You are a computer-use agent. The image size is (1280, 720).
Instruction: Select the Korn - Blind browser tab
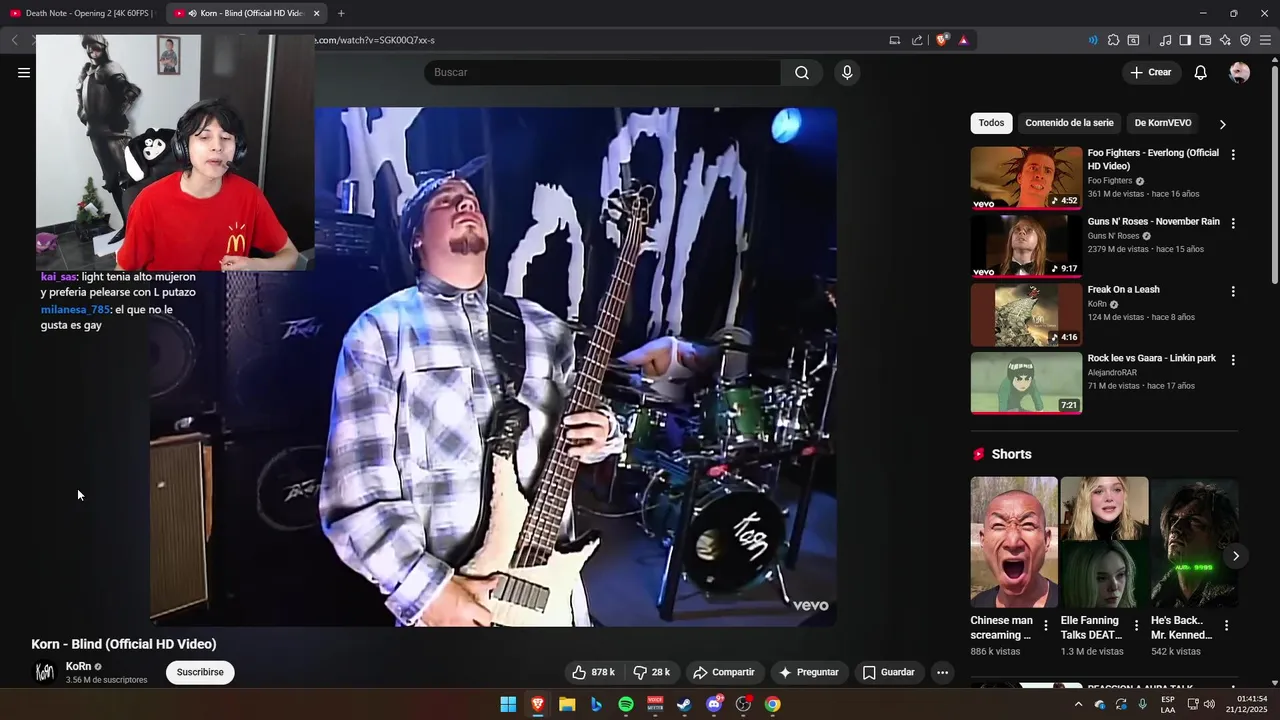tap(245, 13)
